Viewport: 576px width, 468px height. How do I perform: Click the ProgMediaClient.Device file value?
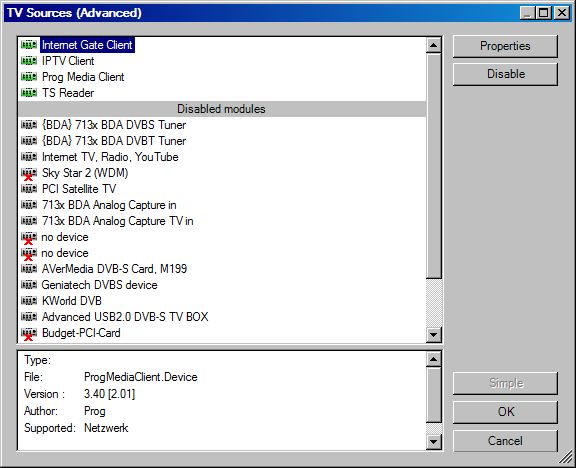141,377
